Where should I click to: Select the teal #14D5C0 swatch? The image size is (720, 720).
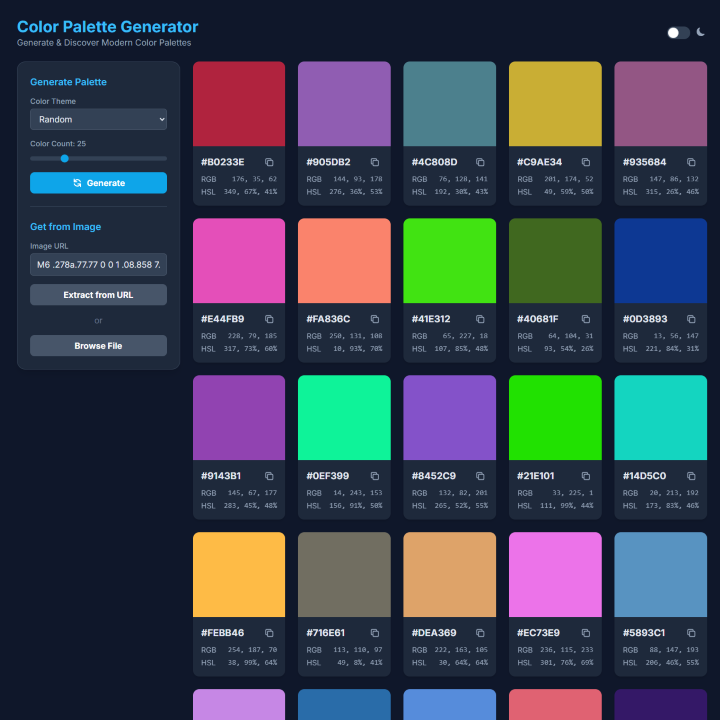pyautogui.click(x=660, y=418)
